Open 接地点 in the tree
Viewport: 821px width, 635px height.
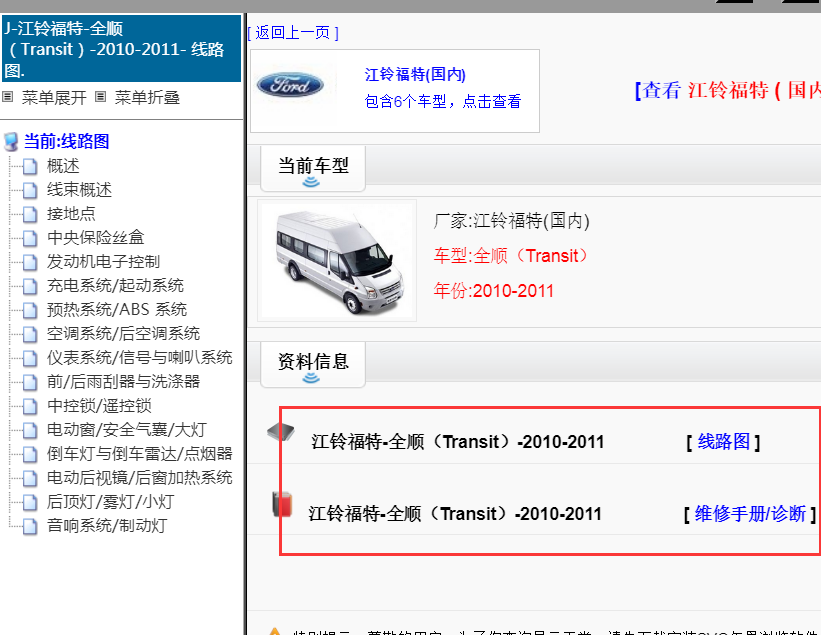point(71,214)
